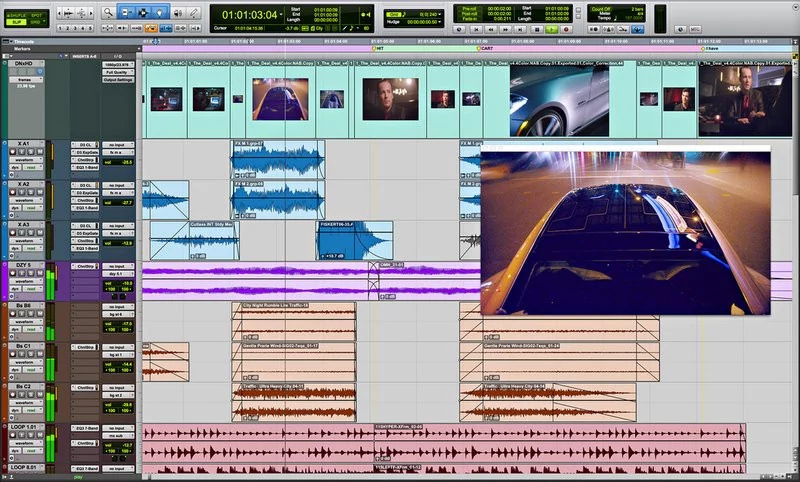Viewport: 800px width, 482px height.
Task: Click the Full Quality video button
Action: [x=118, y=72]
